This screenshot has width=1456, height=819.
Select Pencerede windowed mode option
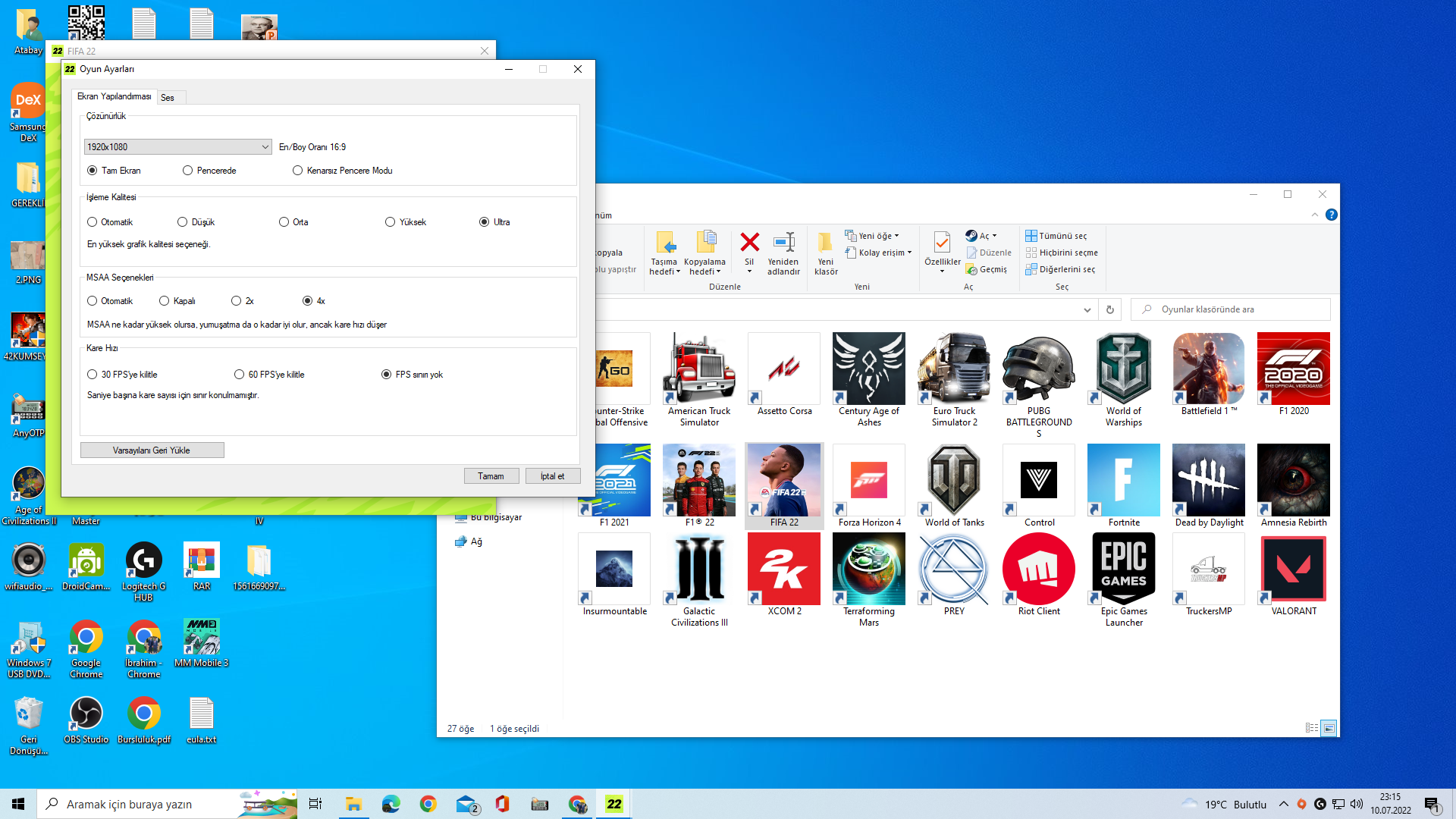pyautogui.click(x=187, y=171)
